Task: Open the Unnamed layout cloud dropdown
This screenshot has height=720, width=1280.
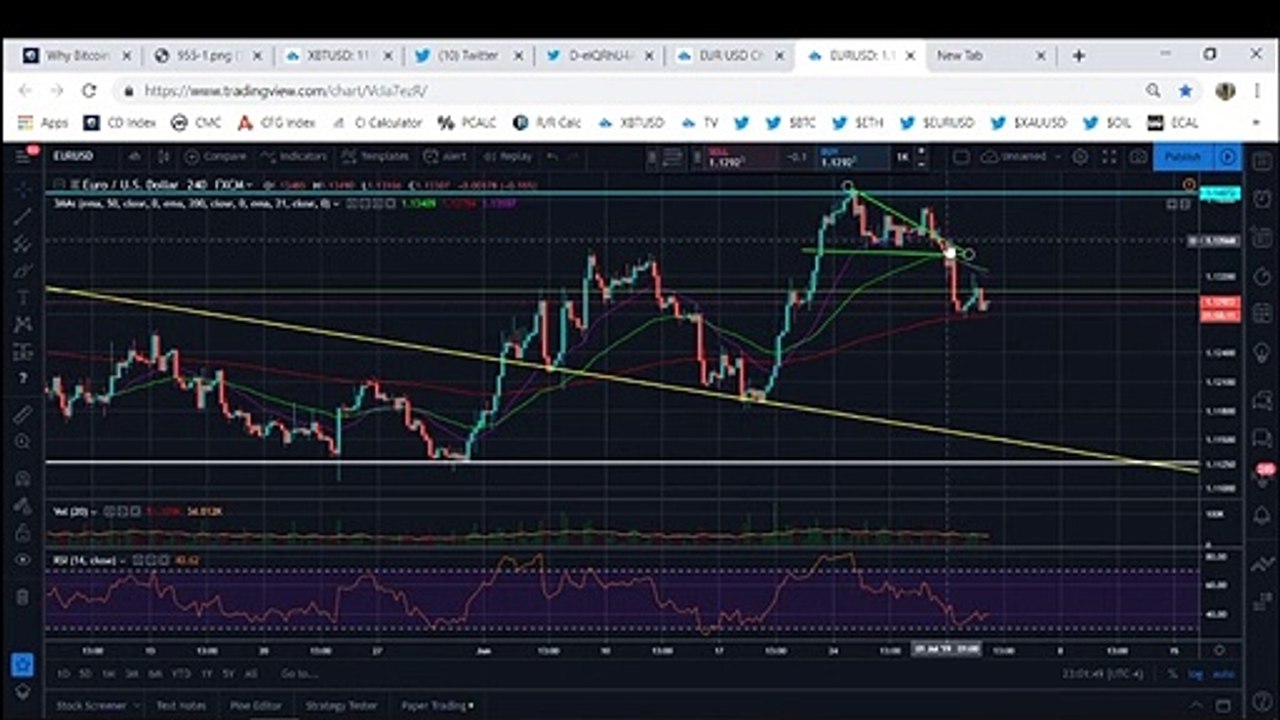Action: (x=1020, y=157)
